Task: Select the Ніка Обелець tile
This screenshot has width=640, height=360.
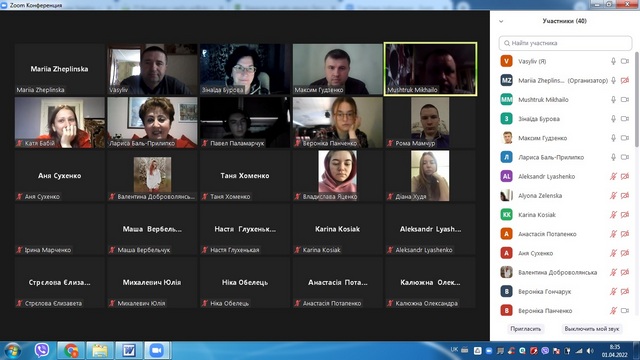Action: [245, 282]
